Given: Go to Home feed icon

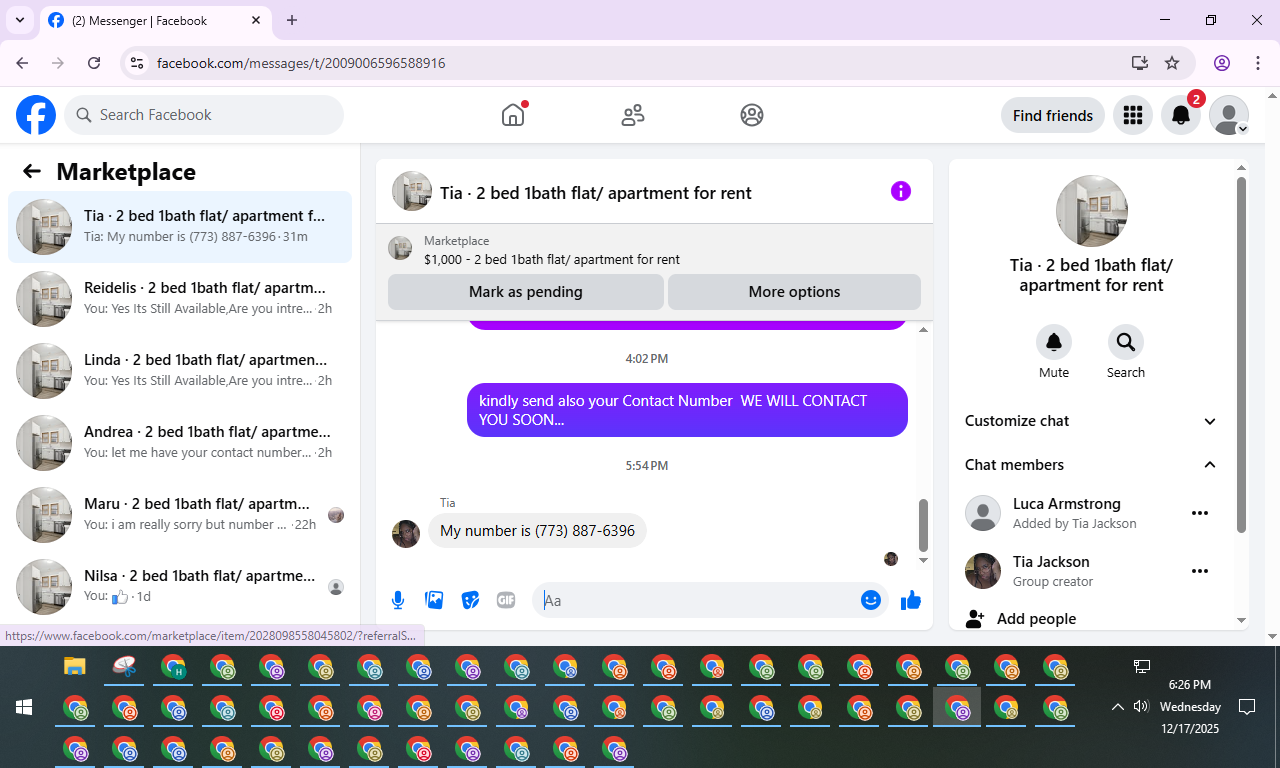Looking at the screenshot, I should 513,115.
